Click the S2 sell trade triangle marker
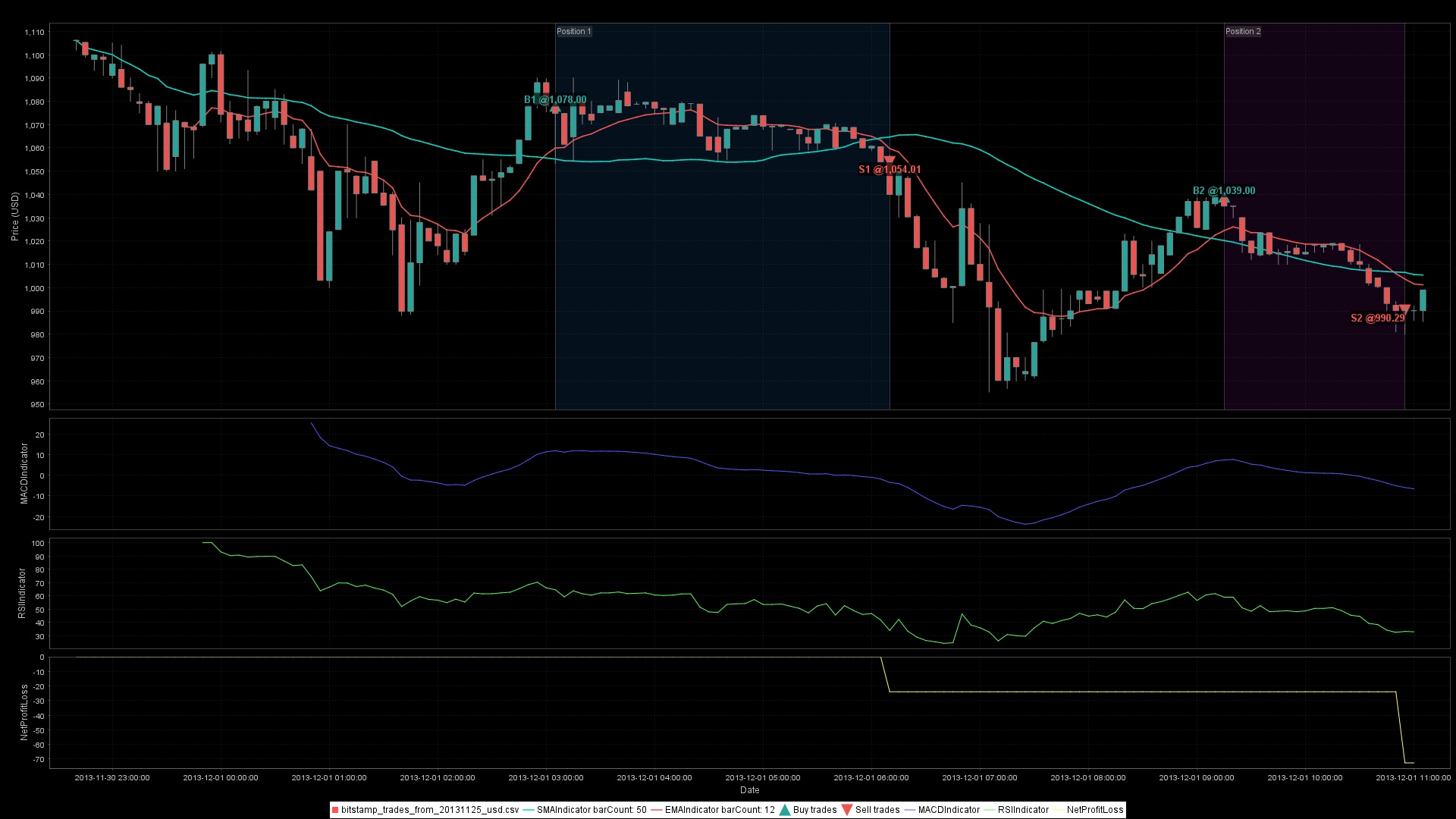 click(1404, 309)
